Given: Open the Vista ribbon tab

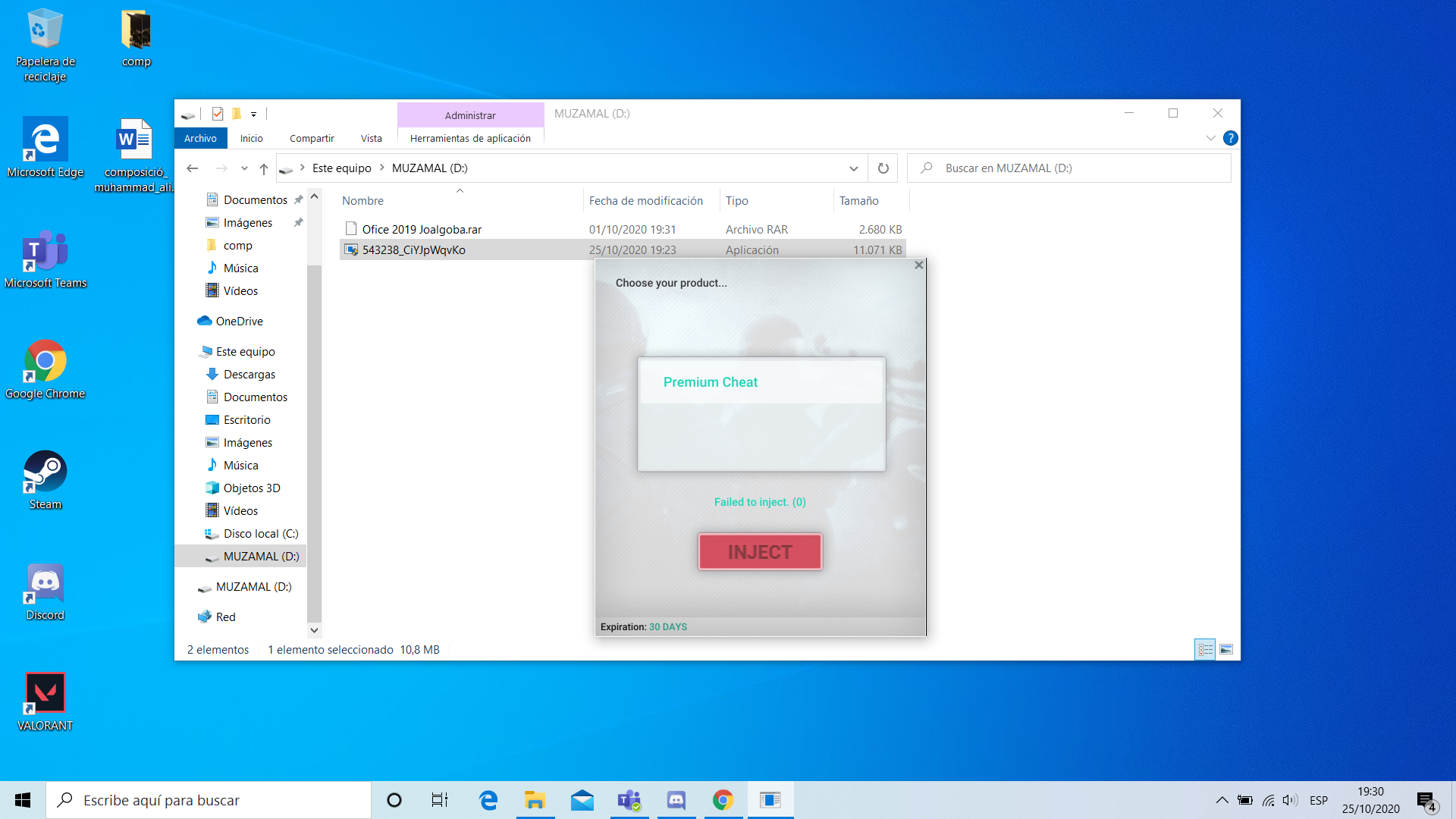Looking at the screenshot, I should (x=372, y=138).
